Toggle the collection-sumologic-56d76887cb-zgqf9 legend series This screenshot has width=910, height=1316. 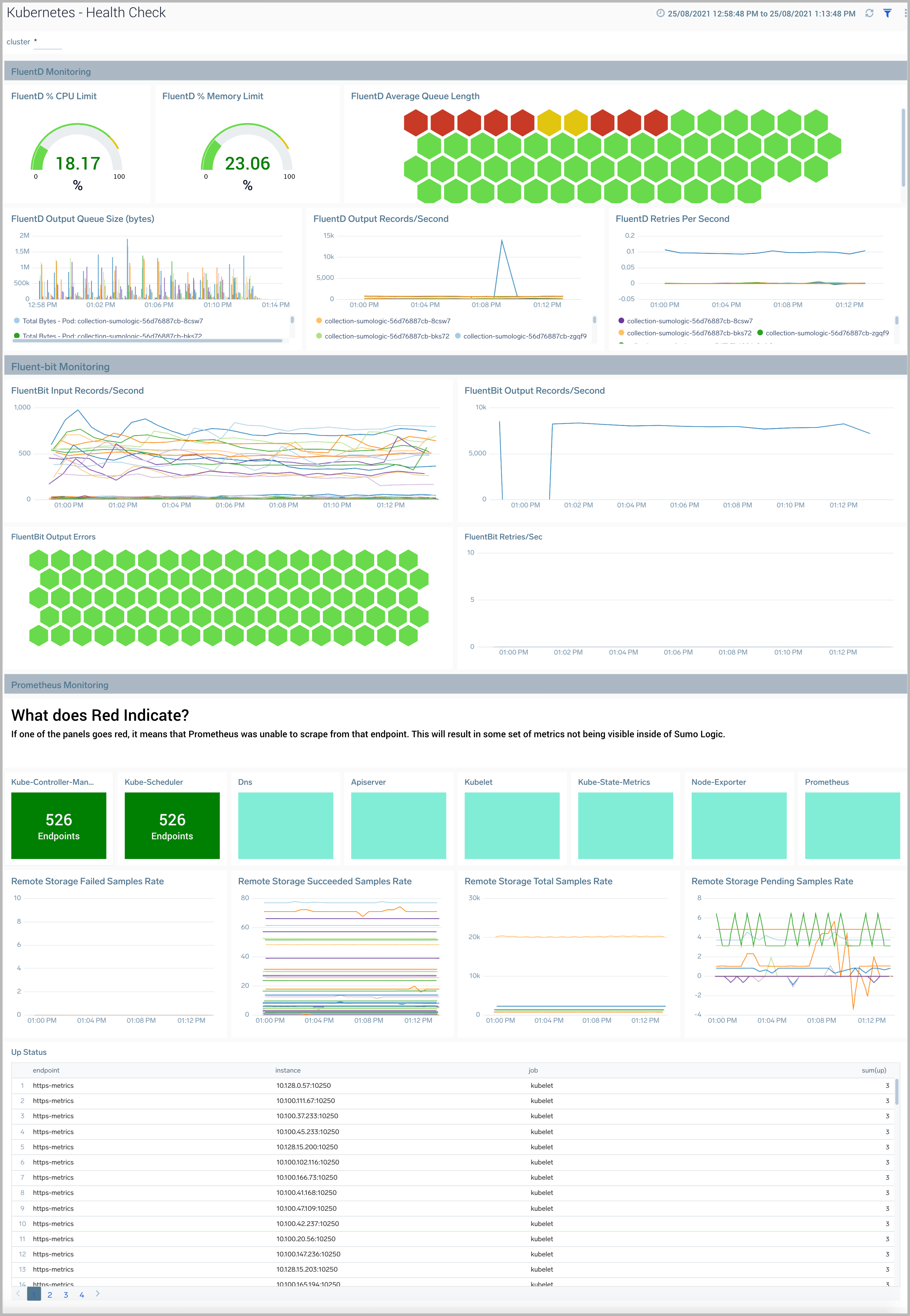tap(525, 336)
